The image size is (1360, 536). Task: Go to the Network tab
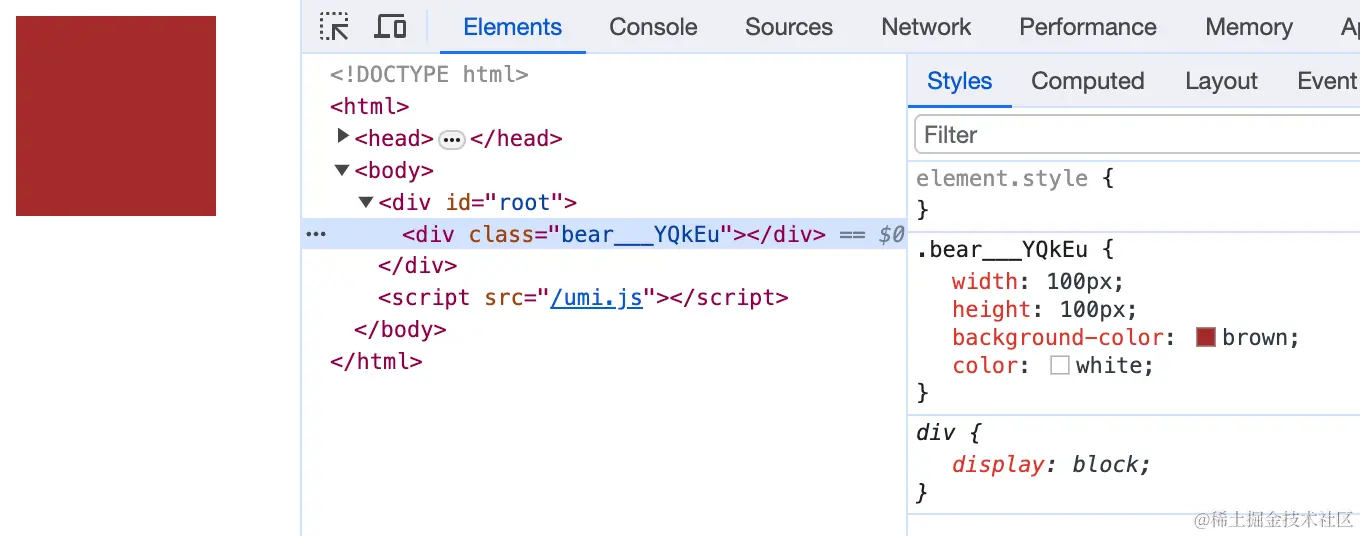click(926, 27)
